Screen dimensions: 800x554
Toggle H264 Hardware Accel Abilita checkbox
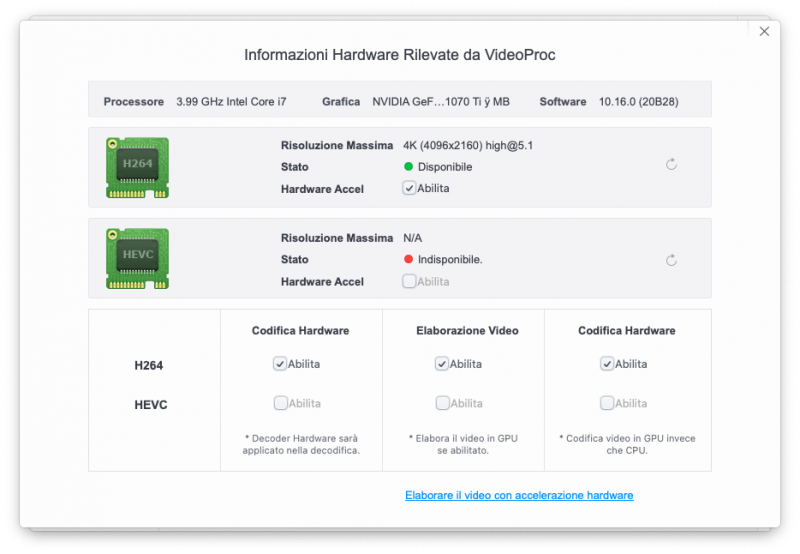pyautogui.click(x=409, y=188)
